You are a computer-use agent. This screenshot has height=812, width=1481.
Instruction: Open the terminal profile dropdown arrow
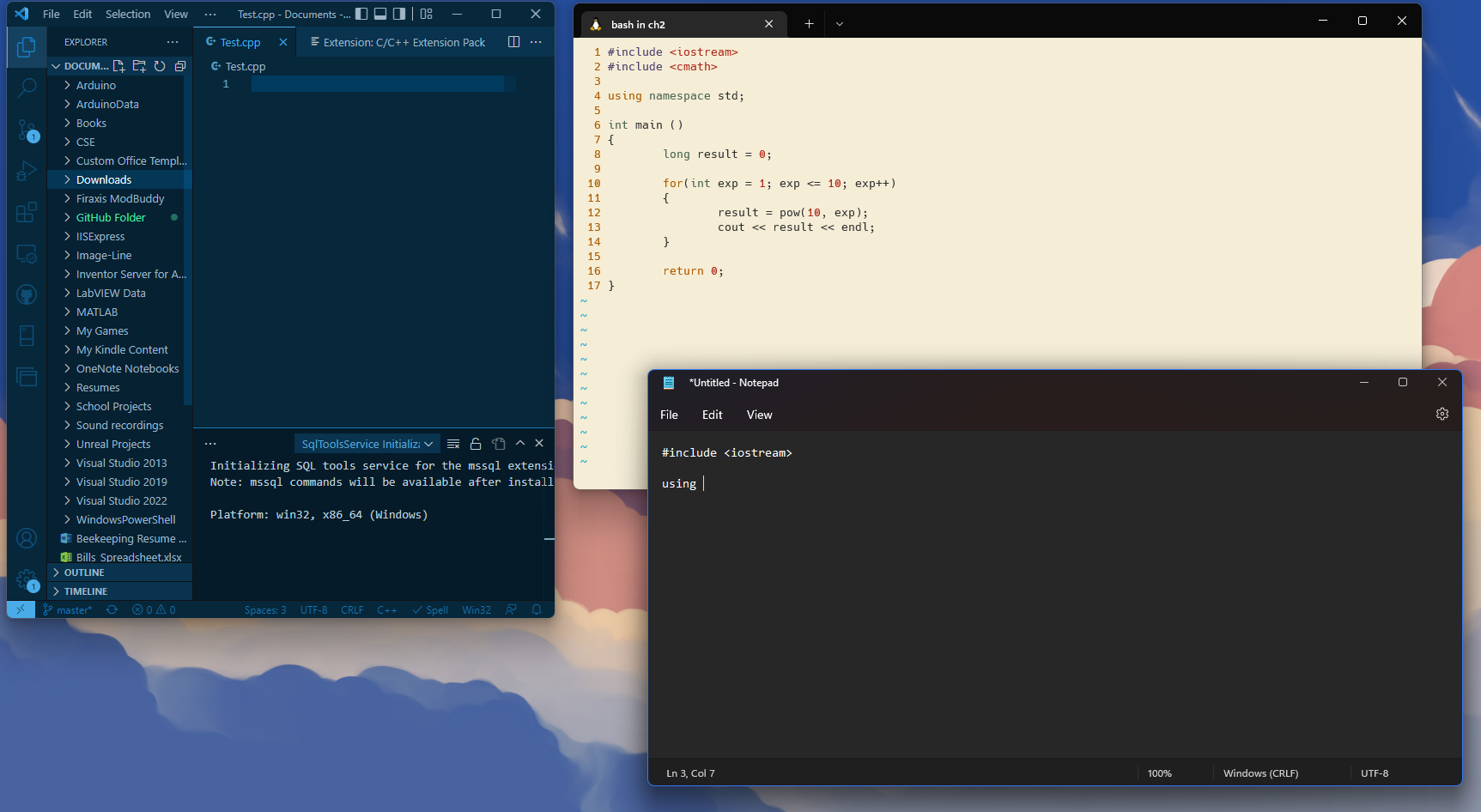click(x=840, y=24)
